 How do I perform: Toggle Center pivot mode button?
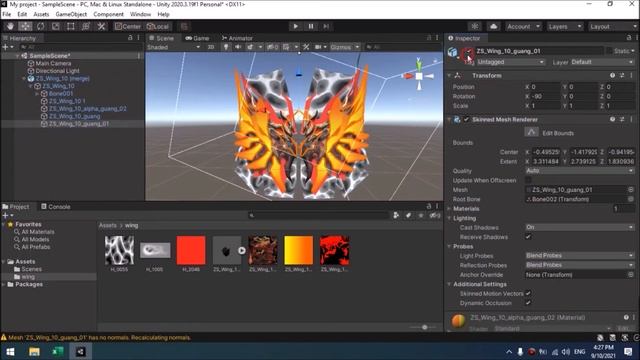click(x=128, y=27)
